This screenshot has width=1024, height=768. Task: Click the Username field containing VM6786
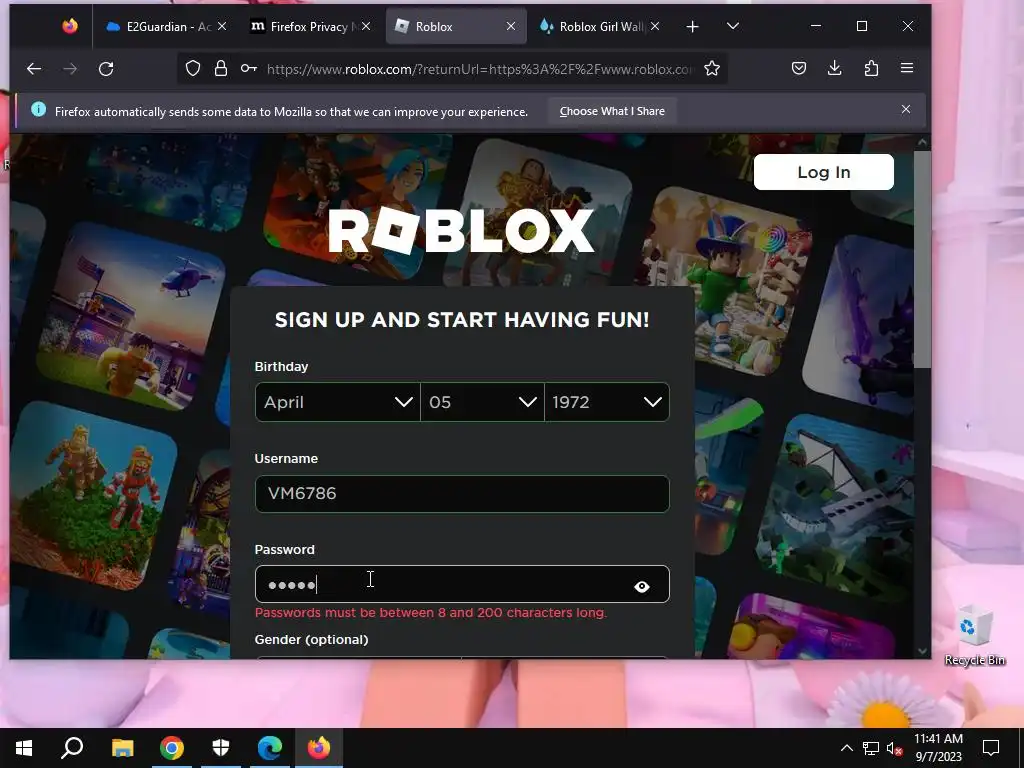462,494
